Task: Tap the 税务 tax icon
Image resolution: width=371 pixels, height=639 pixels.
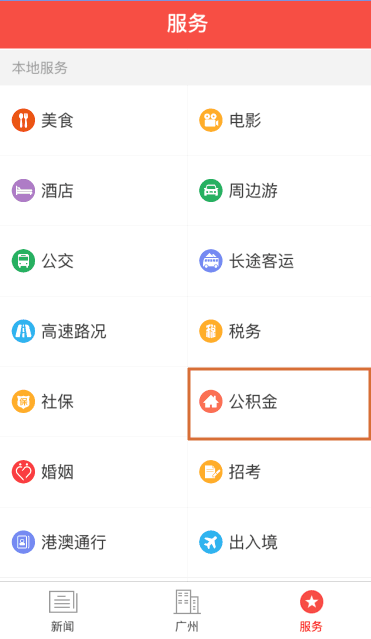Action: (211, 331)
